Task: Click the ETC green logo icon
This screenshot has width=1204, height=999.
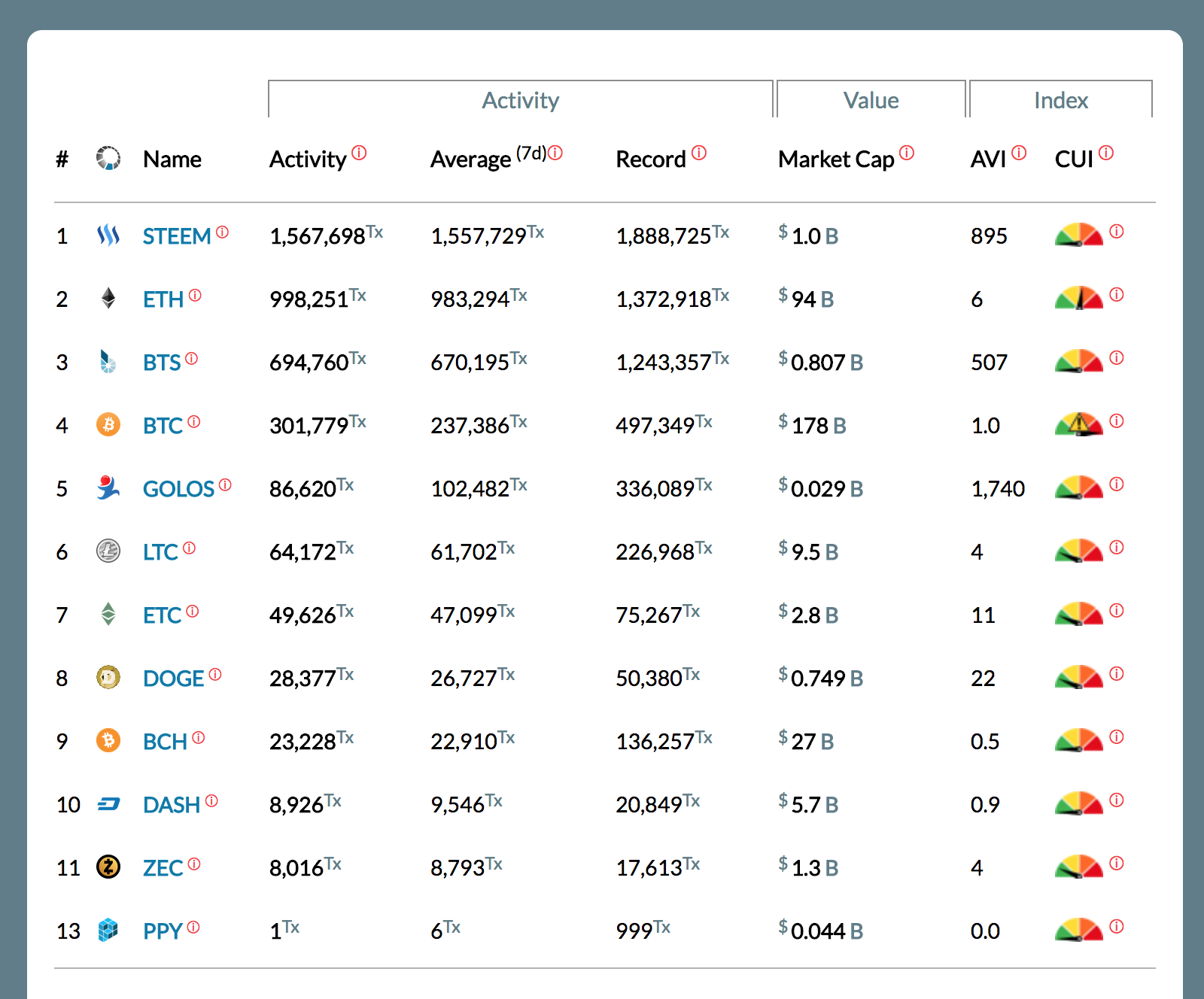Action: pos(108,615)
